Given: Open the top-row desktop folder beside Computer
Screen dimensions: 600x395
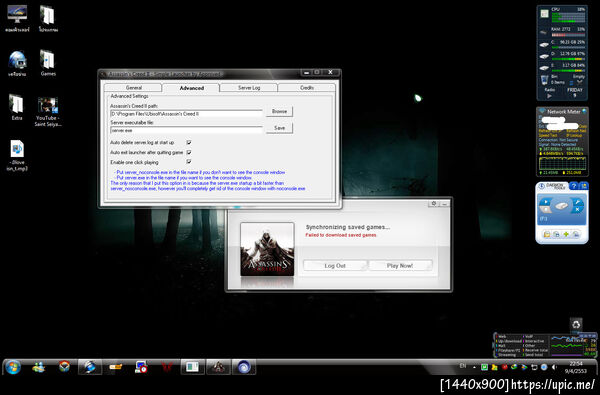Looking at the screenshot, I should coord(48,18).
